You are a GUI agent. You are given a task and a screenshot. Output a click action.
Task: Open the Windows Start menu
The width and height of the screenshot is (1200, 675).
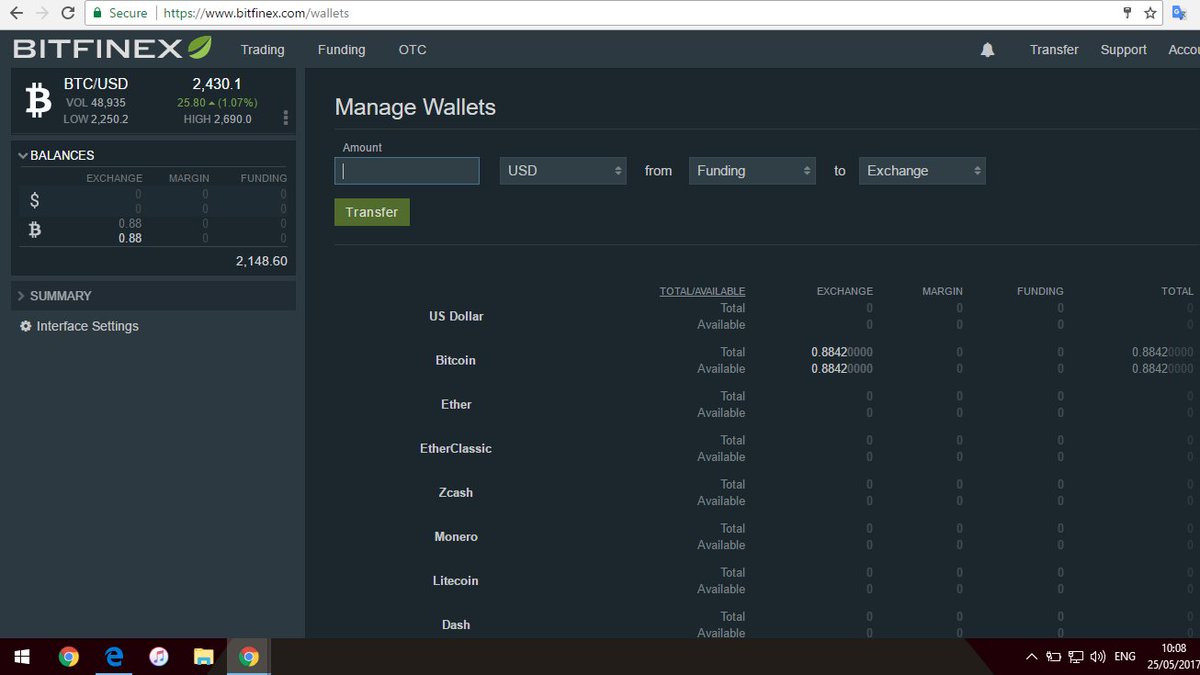coord(20,656)
